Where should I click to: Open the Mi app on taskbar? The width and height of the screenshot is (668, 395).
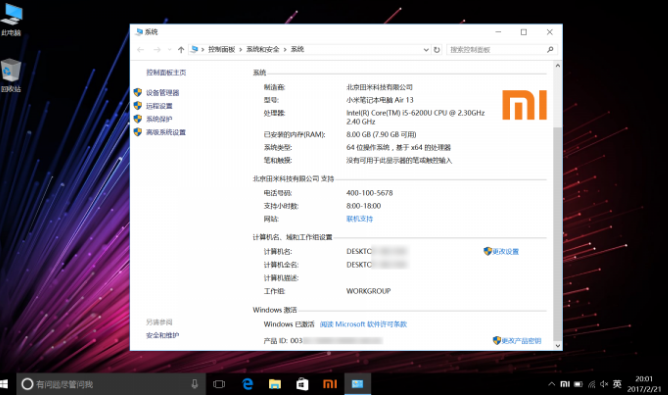pyautogui.click(x=330, y=384)
